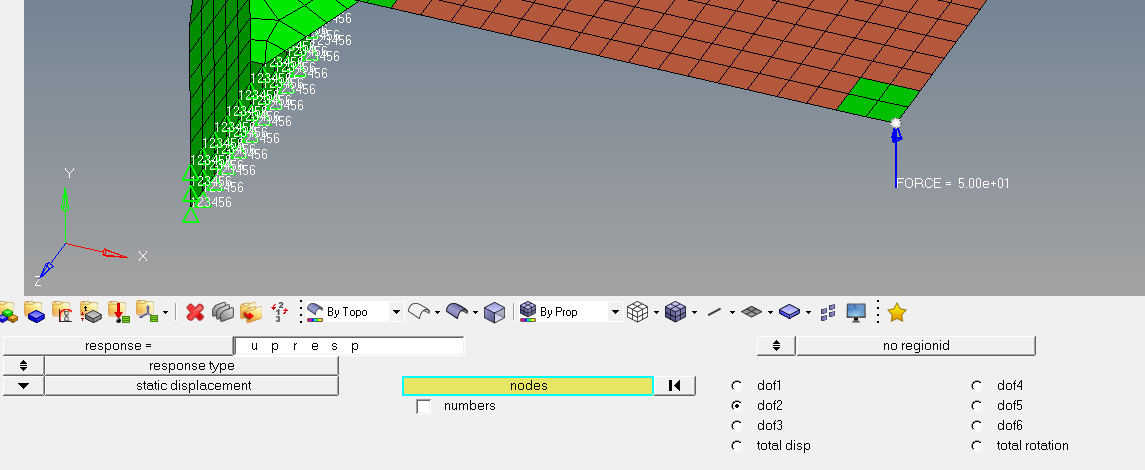Click the wireframe elements cube icon
1145x470 pixels.
(637, 312)
